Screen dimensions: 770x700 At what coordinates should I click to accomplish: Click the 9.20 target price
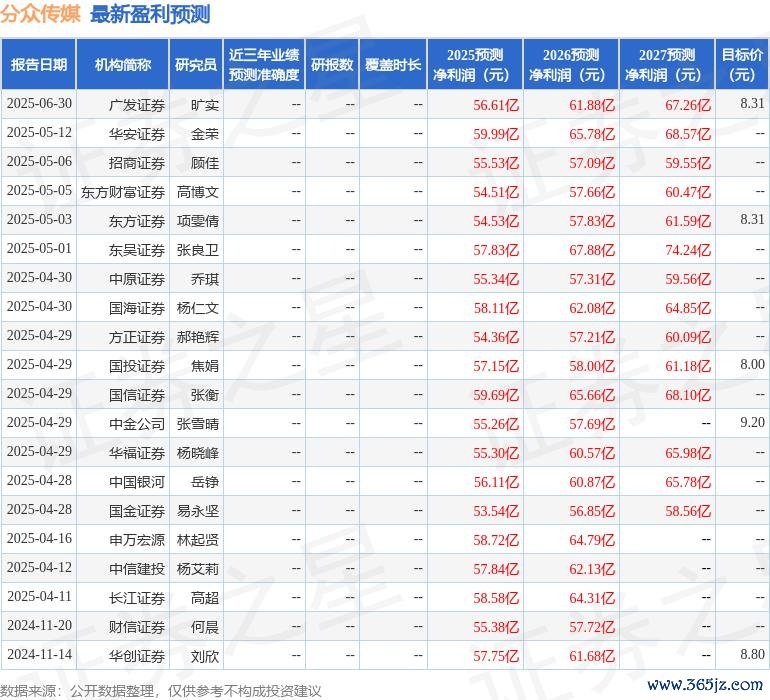[752, 422]
